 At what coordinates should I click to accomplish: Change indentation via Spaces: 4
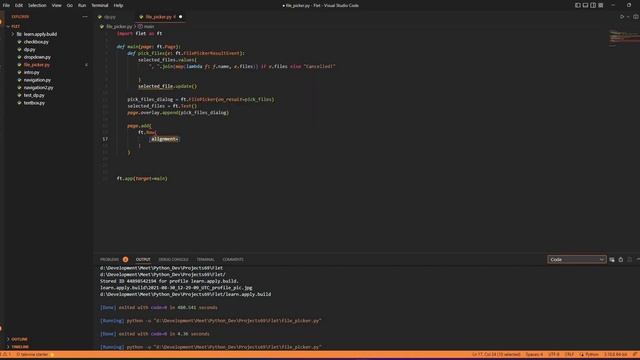tap(534, 355)
